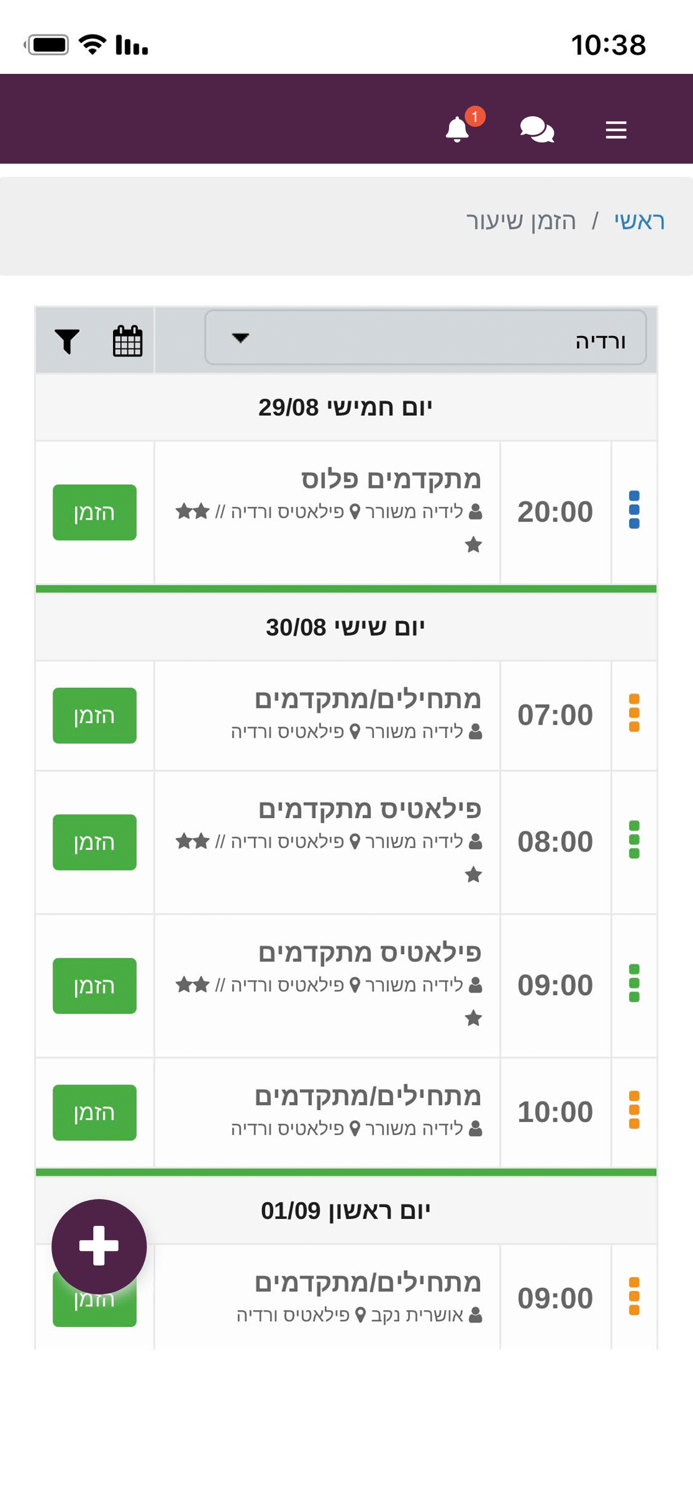Click the green dots beside the 08:00 class
The width and height of the screenshot is (693, 1500).
pos(634,841)
